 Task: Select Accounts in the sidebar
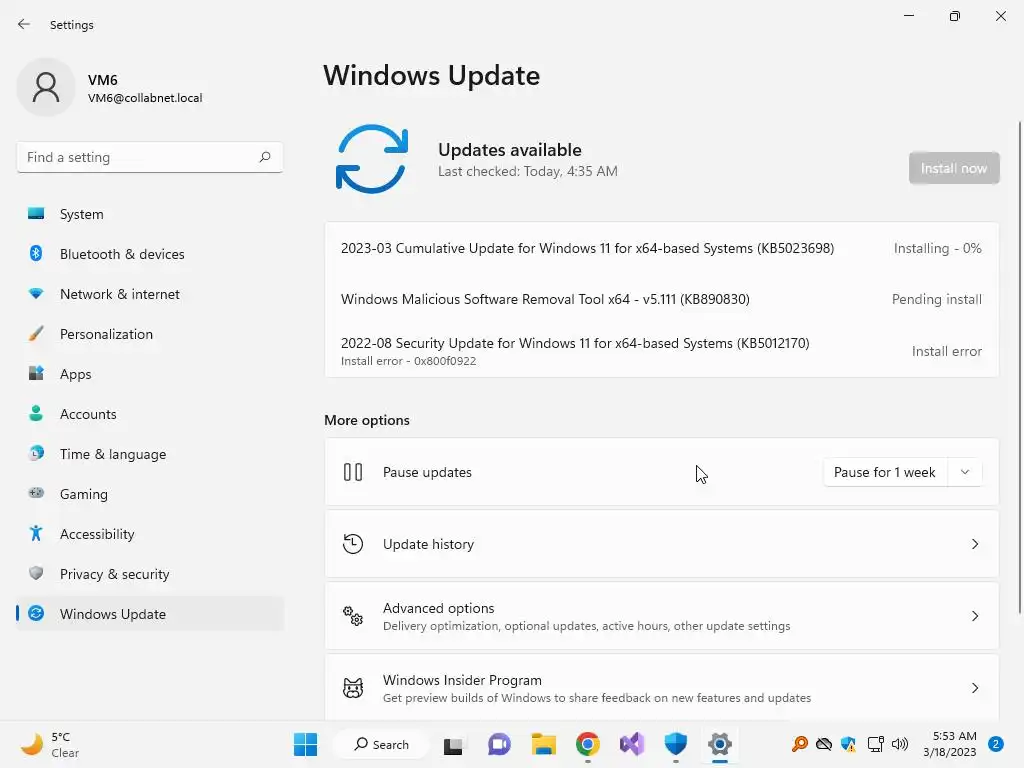[x=150, y=414]
